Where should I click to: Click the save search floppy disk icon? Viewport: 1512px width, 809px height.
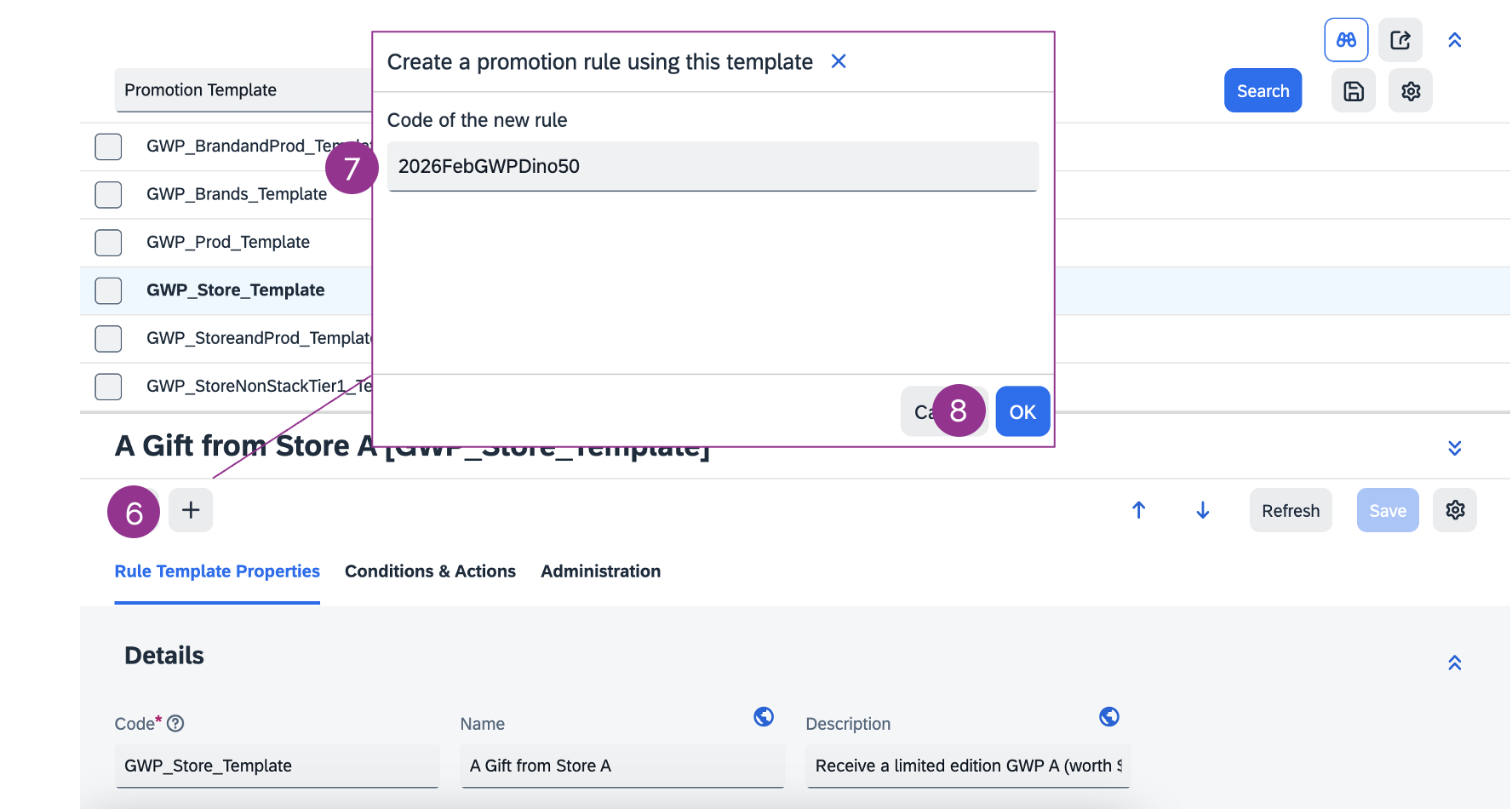[1354, 91]
